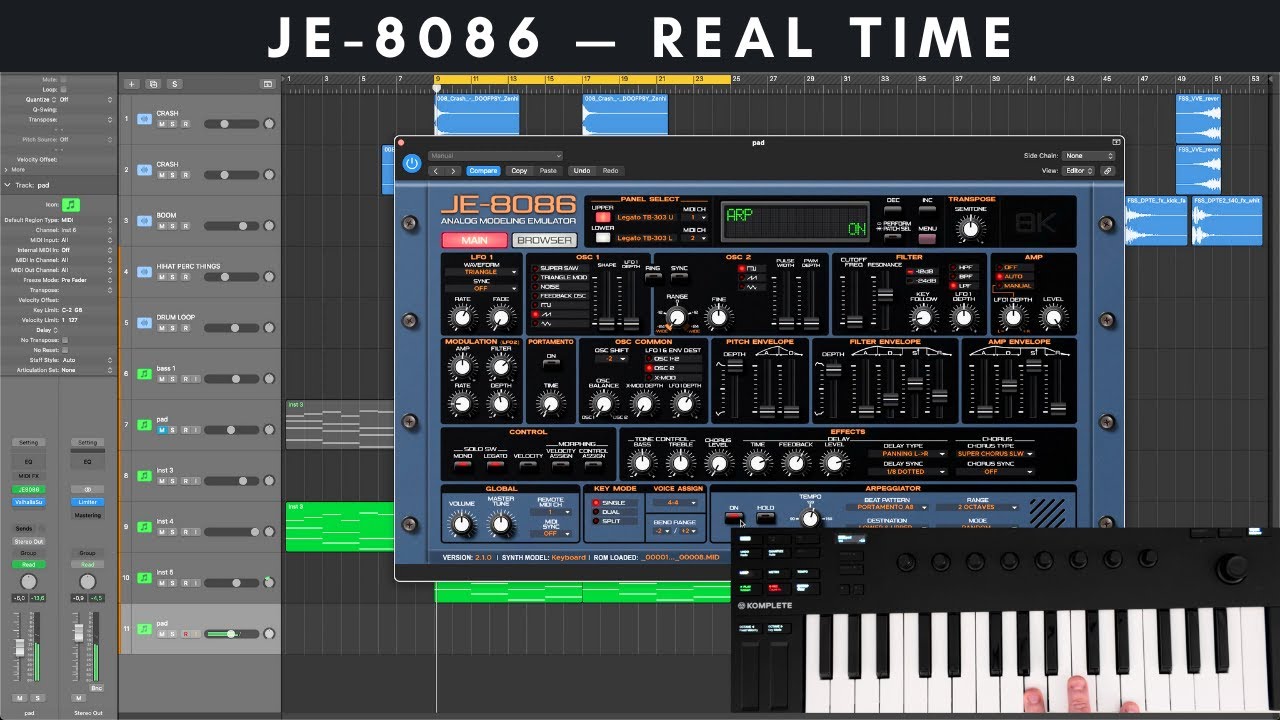
Task: Toggle PORTAMENTO ON switch
Action: pyautogui.click(x=549, y=365)
